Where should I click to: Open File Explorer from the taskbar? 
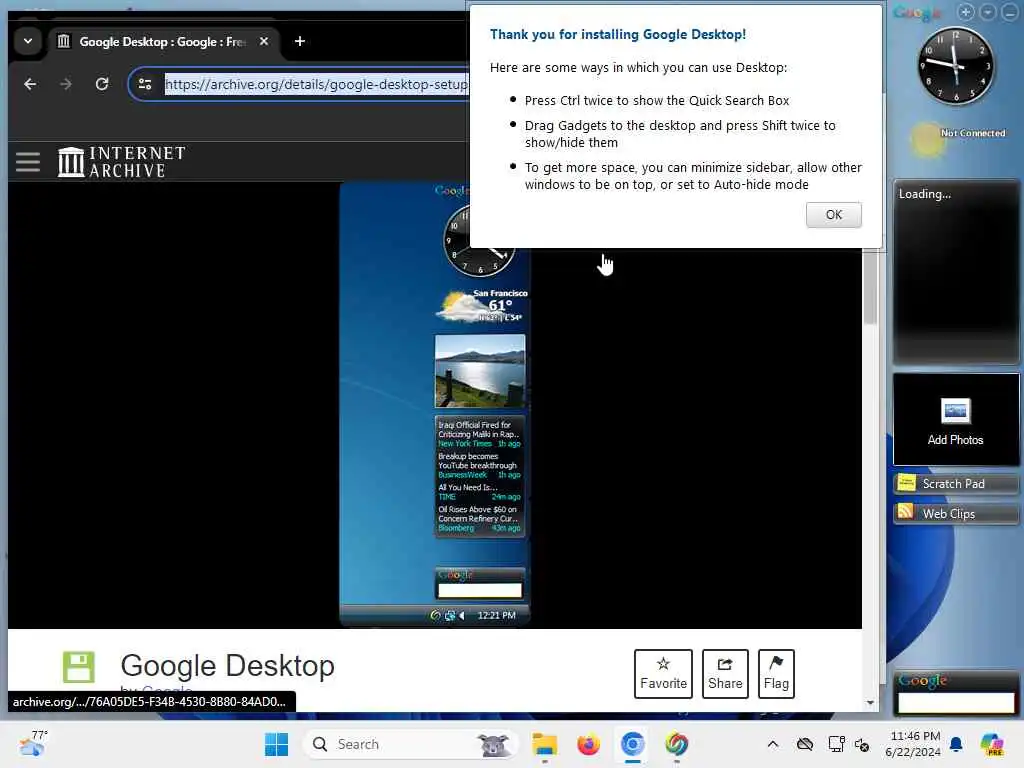[544, 744]
